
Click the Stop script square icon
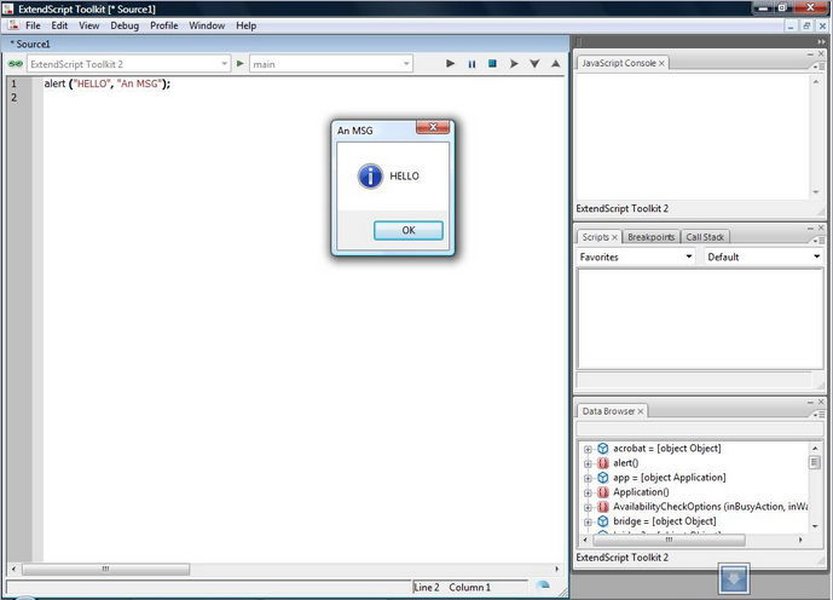[492, 64]
